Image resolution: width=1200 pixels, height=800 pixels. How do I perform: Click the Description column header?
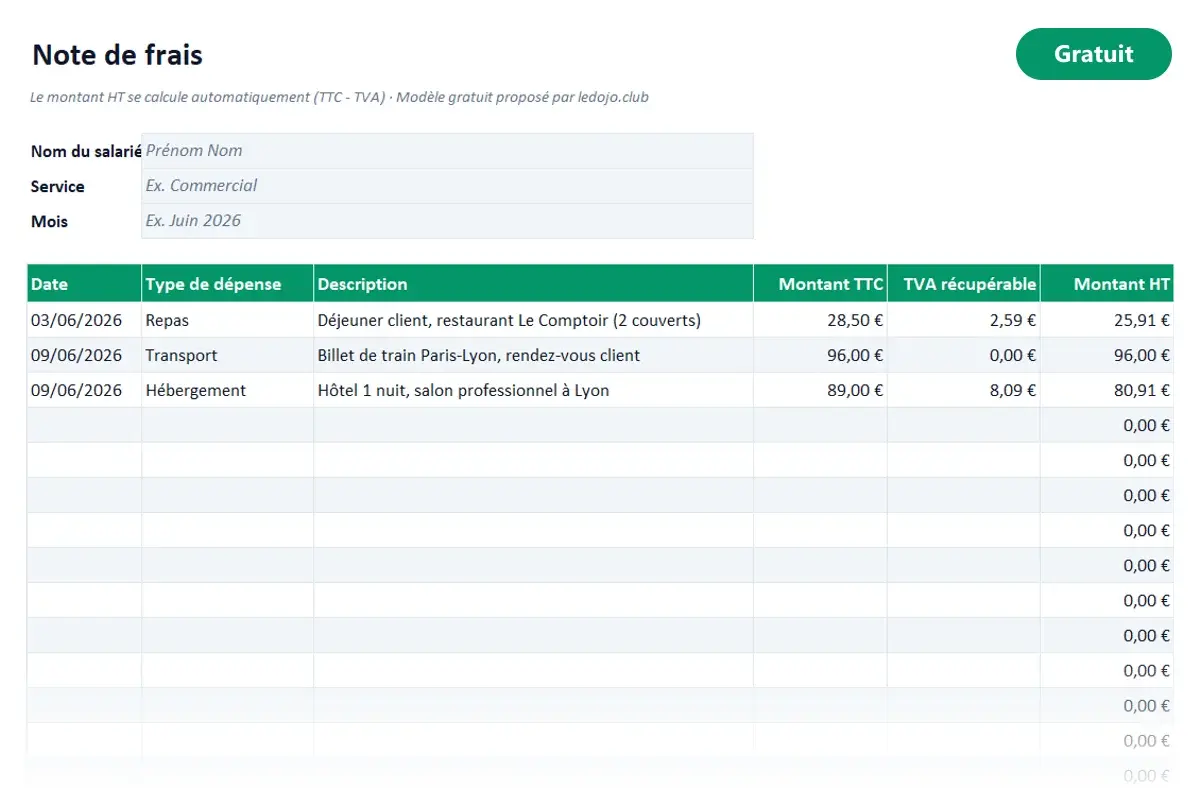click(533, 284)
